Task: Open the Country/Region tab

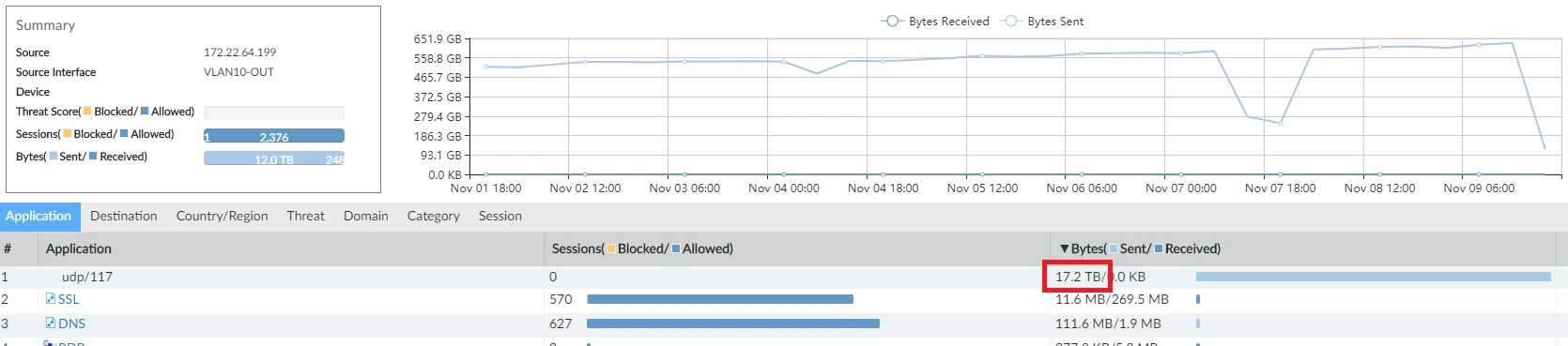Action: coord(223,216)
